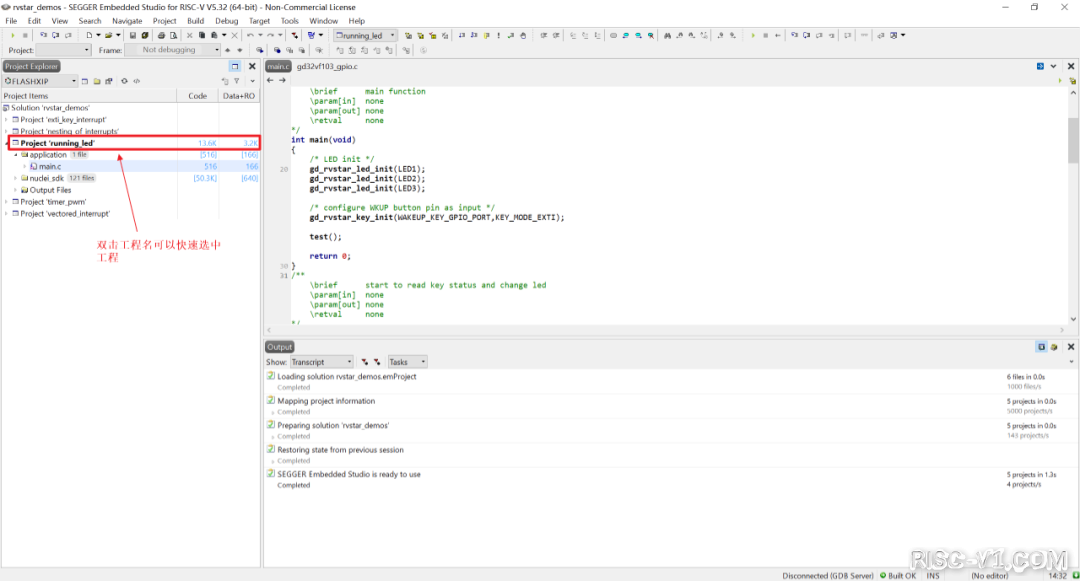The height and width of the screenshot is (581, 1080).
Task: Open the Tasks dropdown in Output panel
Action: pos(407,362)
